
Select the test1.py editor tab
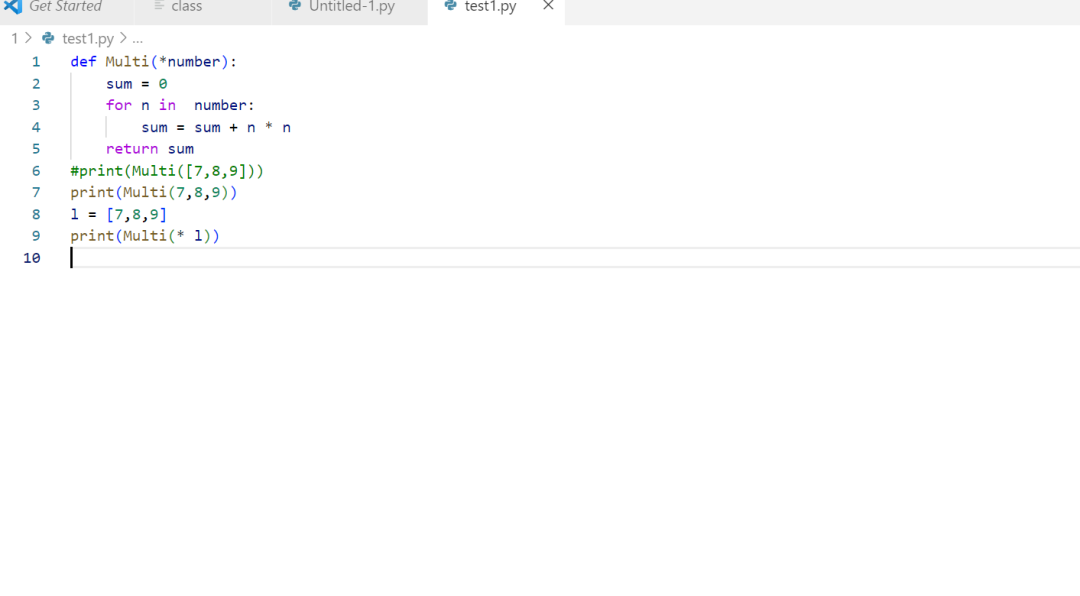click(490, 7)
